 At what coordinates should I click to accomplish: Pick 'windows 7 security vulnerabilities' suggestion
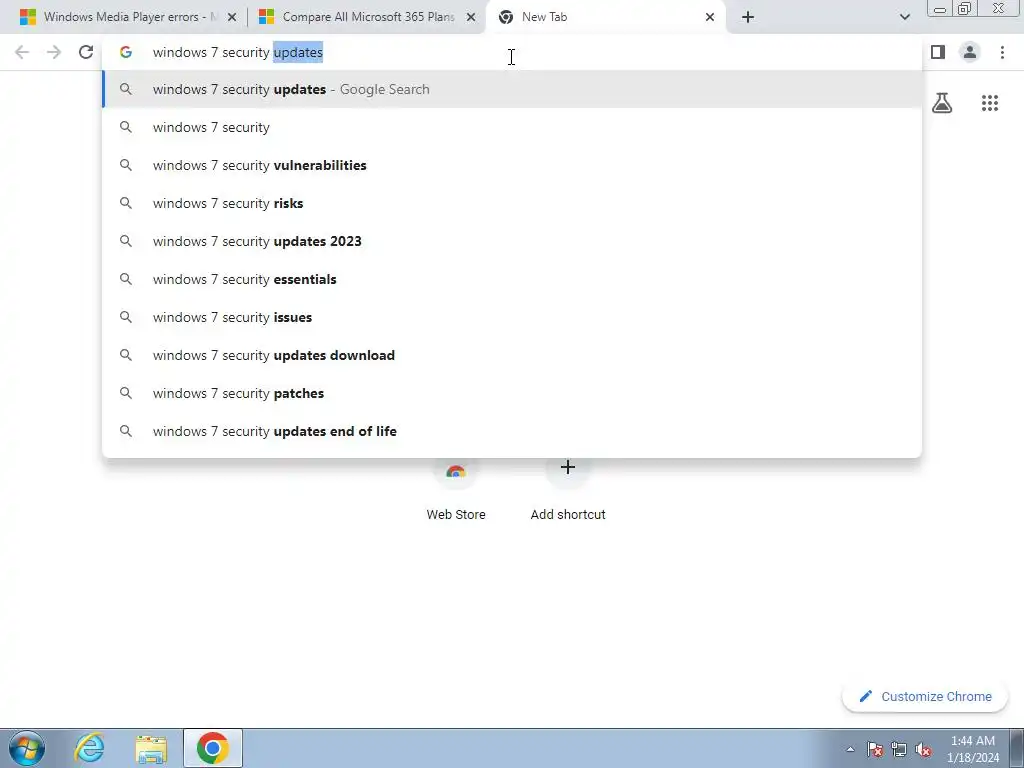(512, 165)
